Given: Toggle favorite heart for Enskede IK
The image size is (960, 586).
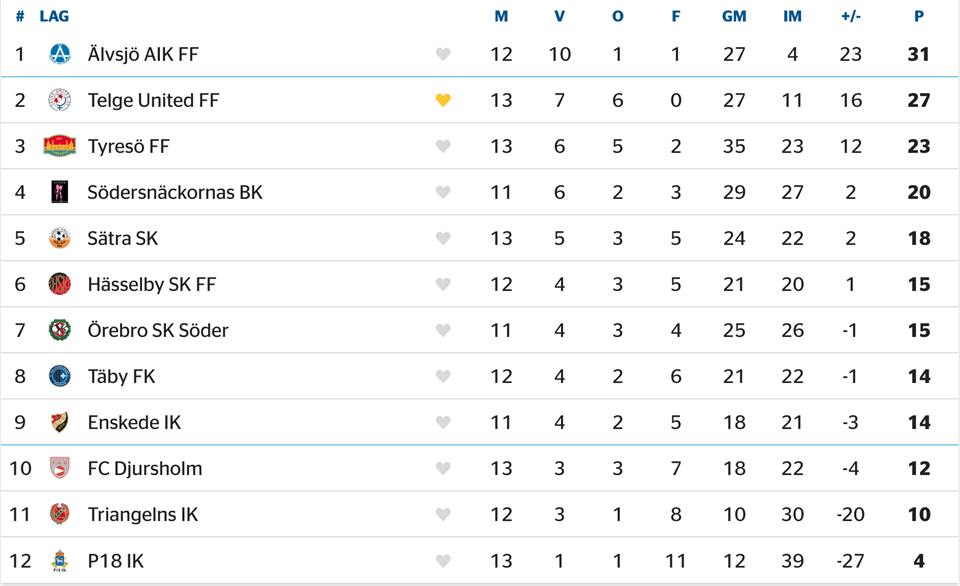Looking at the screenshot, I should pos(443,422).
